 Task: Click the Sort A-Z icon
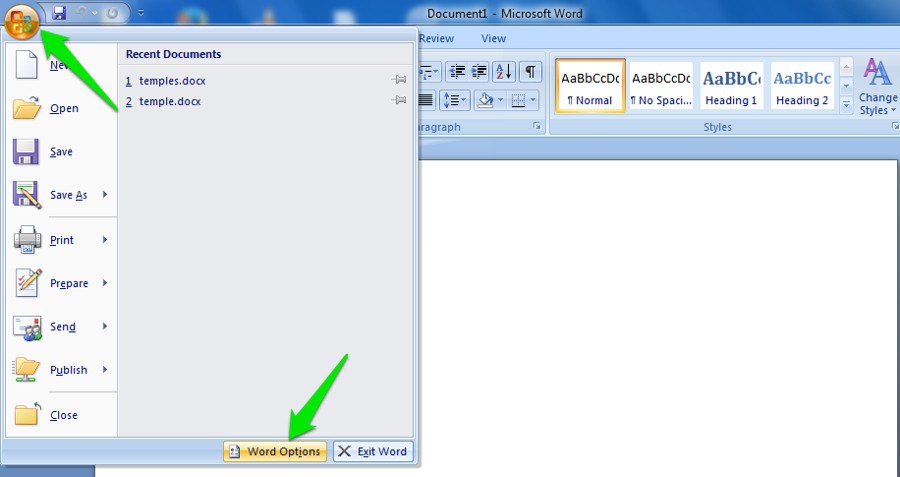(504, 72)
